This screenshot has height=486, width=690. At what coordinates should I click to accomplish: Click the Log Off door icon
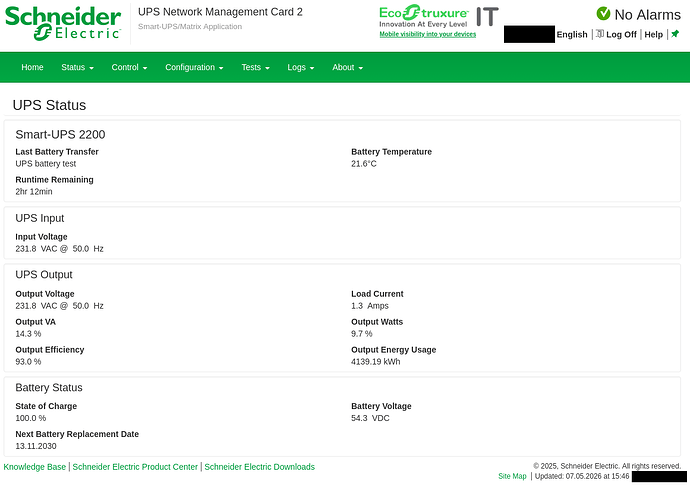[600, 34]
